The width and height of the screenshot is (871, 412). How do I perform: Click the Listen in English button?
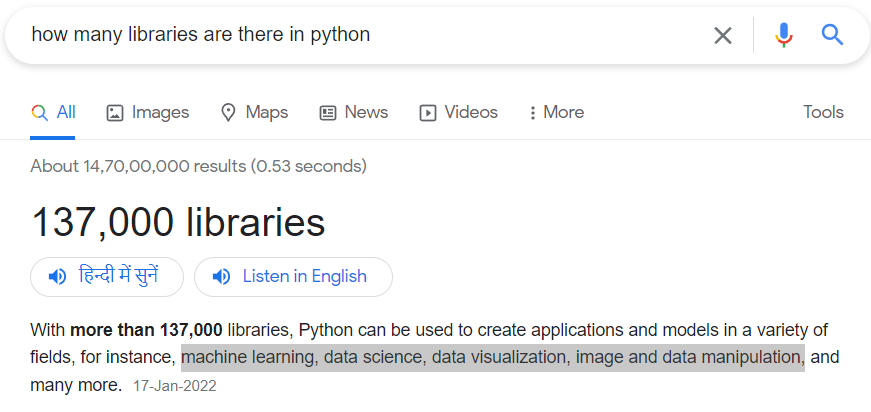click(x=293, y=277)
